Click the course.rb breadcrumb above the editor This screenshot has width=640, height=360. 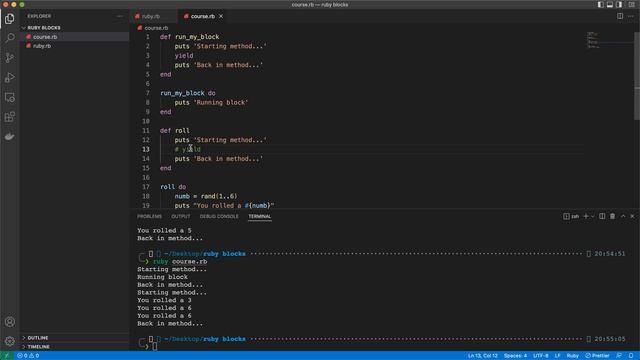click(156, 28)
